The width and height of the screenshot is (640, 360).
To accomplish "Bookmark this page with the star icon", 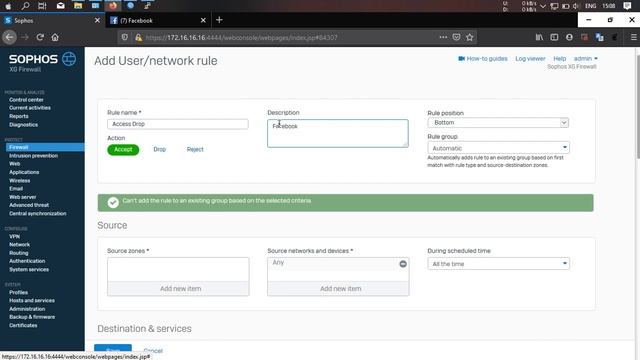I will pos(470,37).
